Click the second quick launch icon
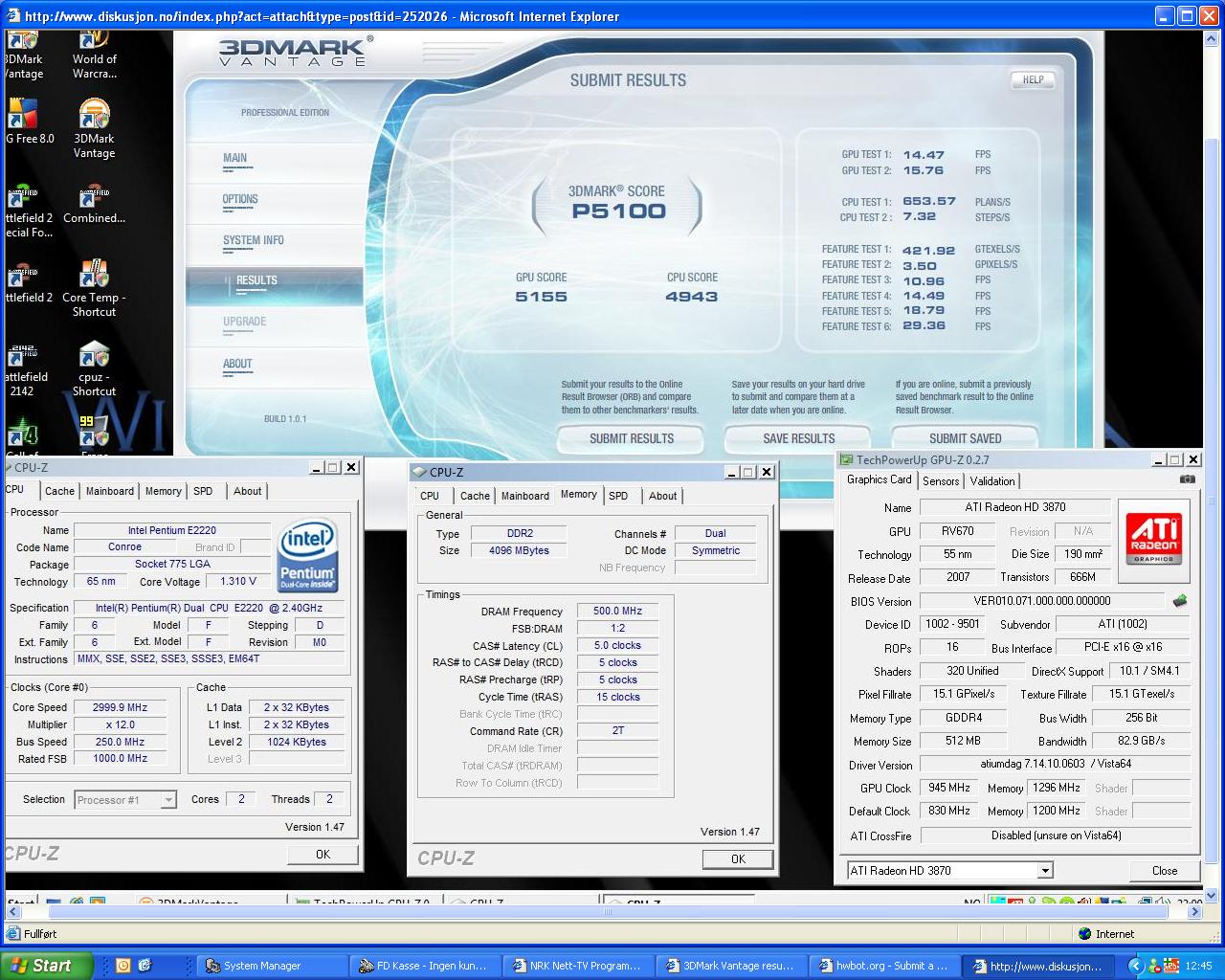The image size is (1225, 980). point(145,966)
